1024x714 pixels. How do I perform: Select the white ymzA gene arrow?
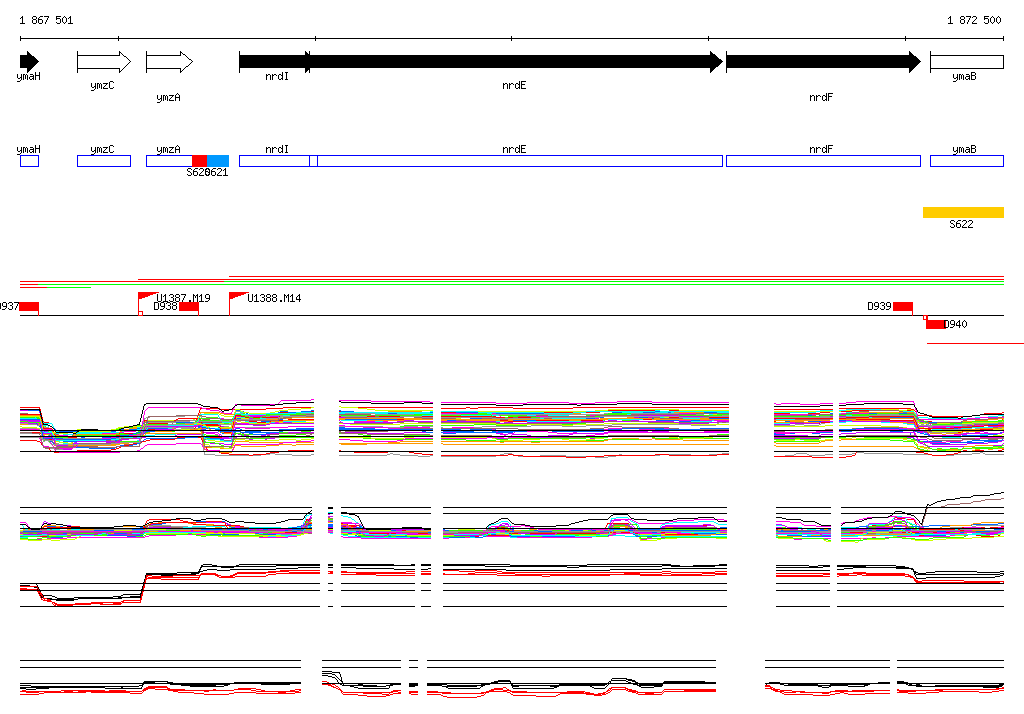(170, 62)
